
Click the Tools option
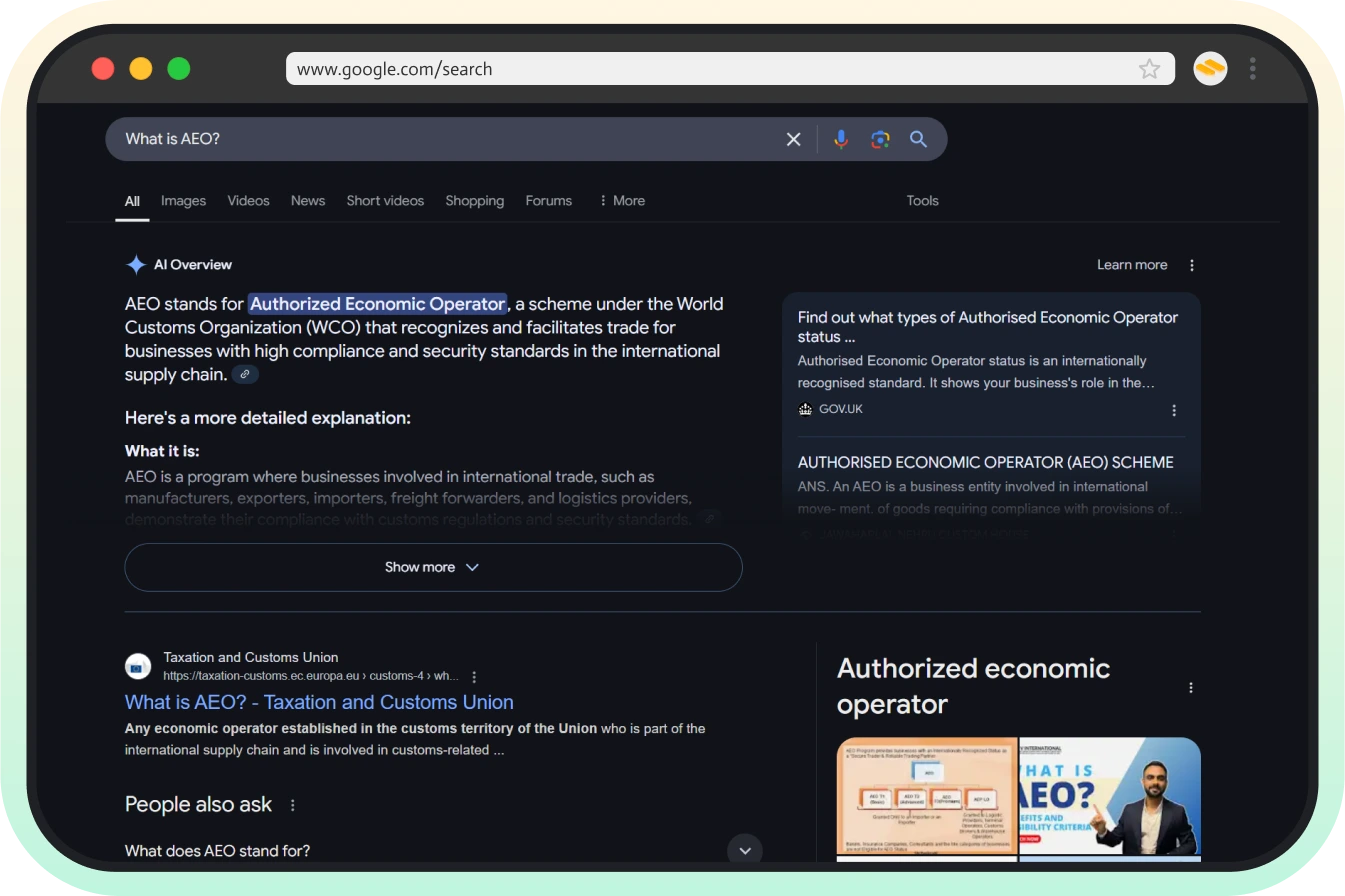tap(922, 200)
